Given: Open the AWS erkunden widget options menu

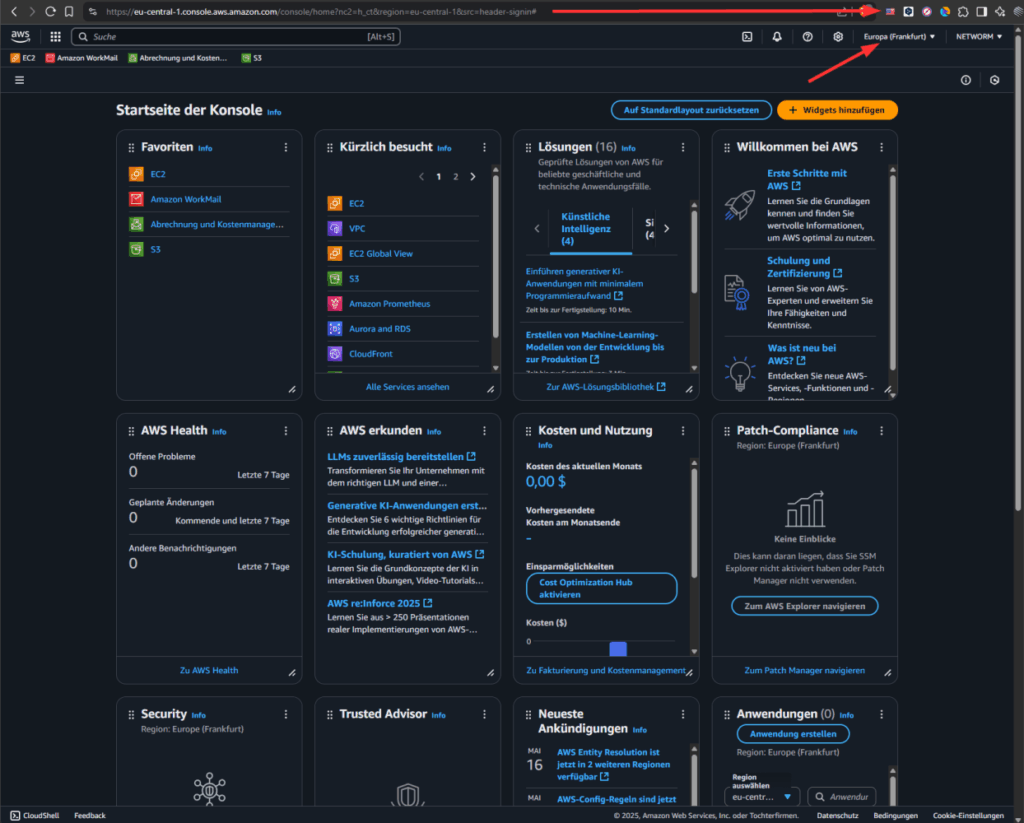Looking at the screenshot, I should pyautogui.click(x=485, y=431).
